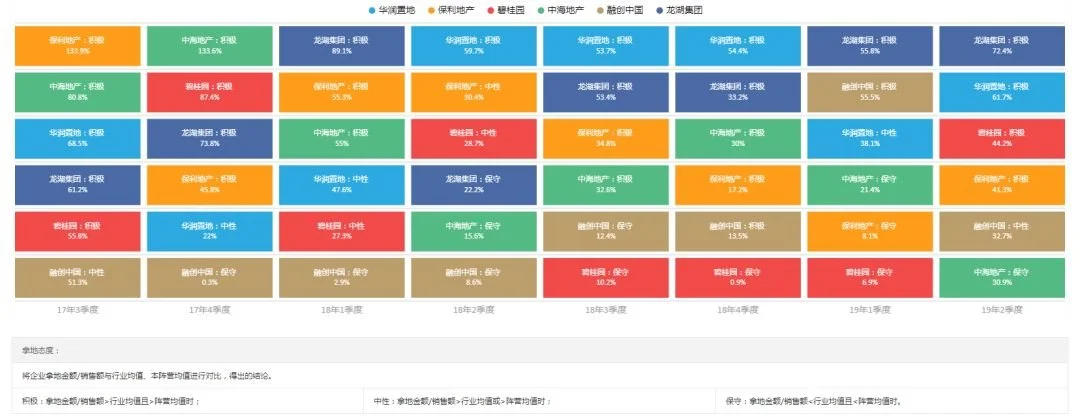
Task: Click the 融创中国 13.5% cell
Action: point(738,232)
